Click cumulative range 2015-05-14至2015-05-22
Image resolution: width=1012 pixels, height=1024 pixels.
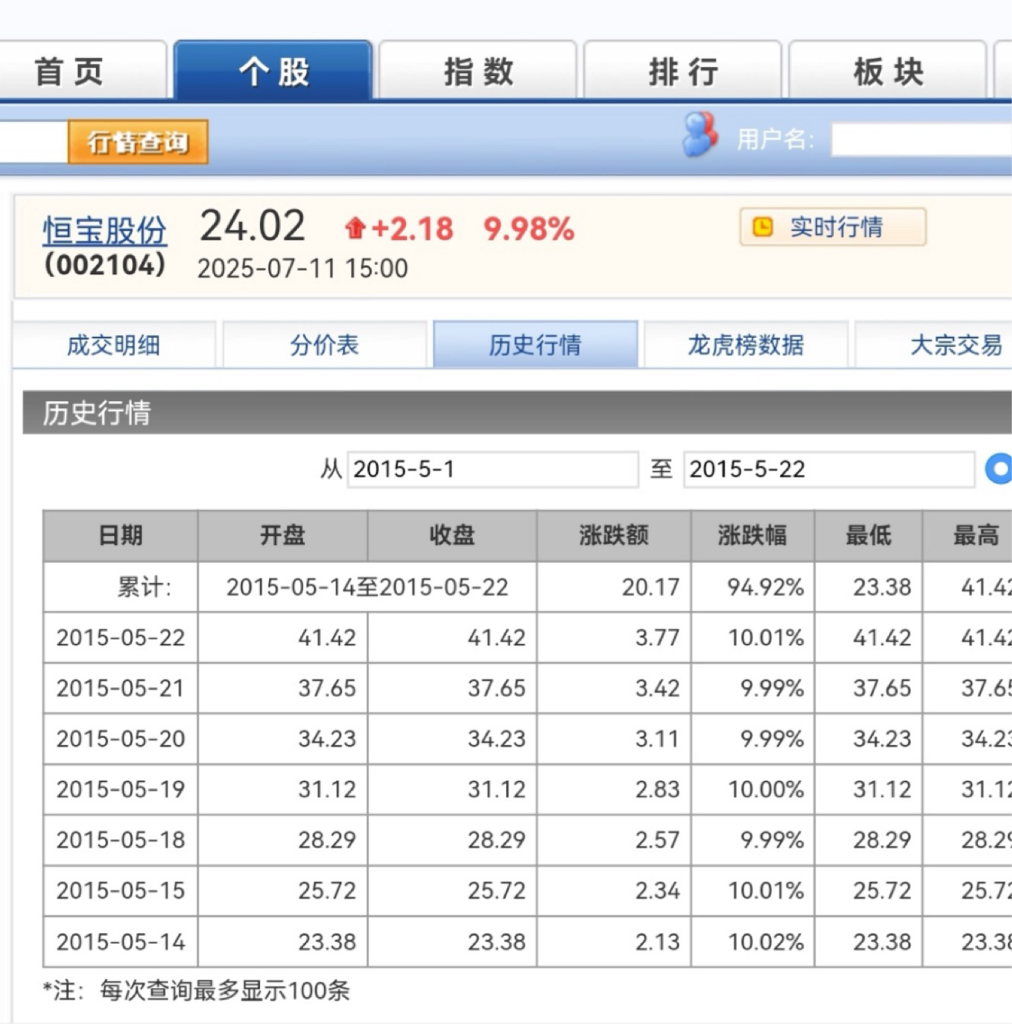367,587
